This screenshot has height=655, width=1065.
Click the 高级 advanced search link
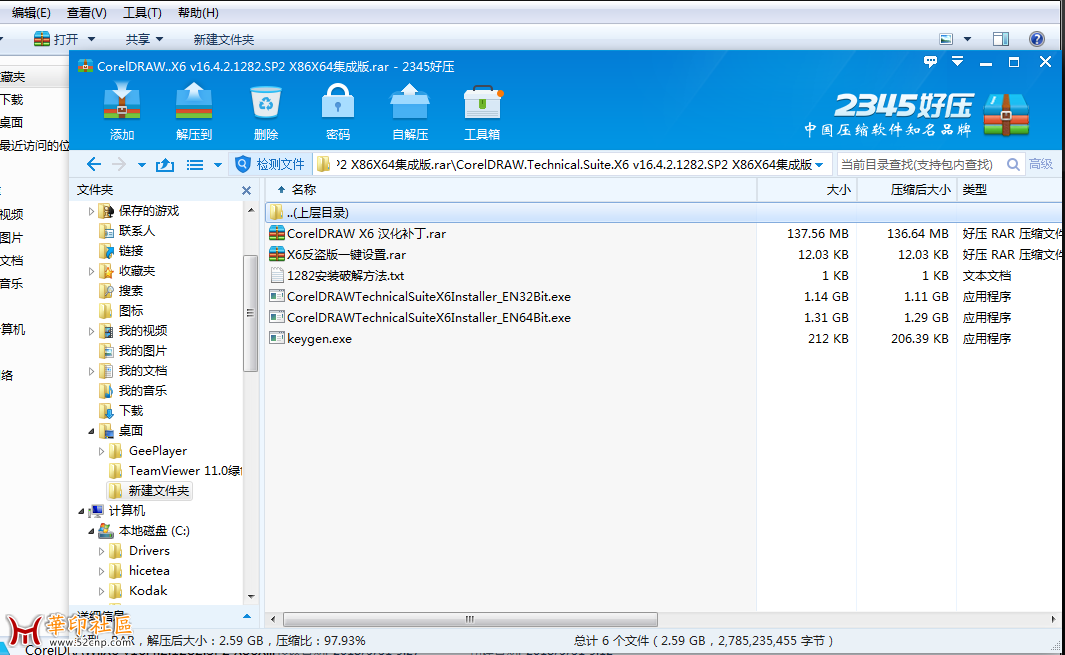[x=1041, y=164]
